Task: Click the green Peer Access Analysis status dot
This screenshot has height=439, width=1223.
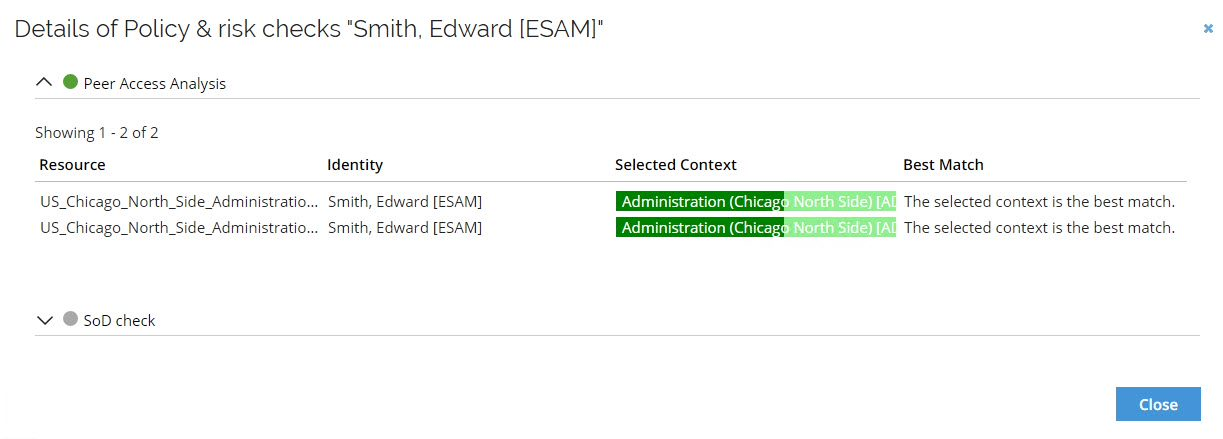Action: (70, 82)
